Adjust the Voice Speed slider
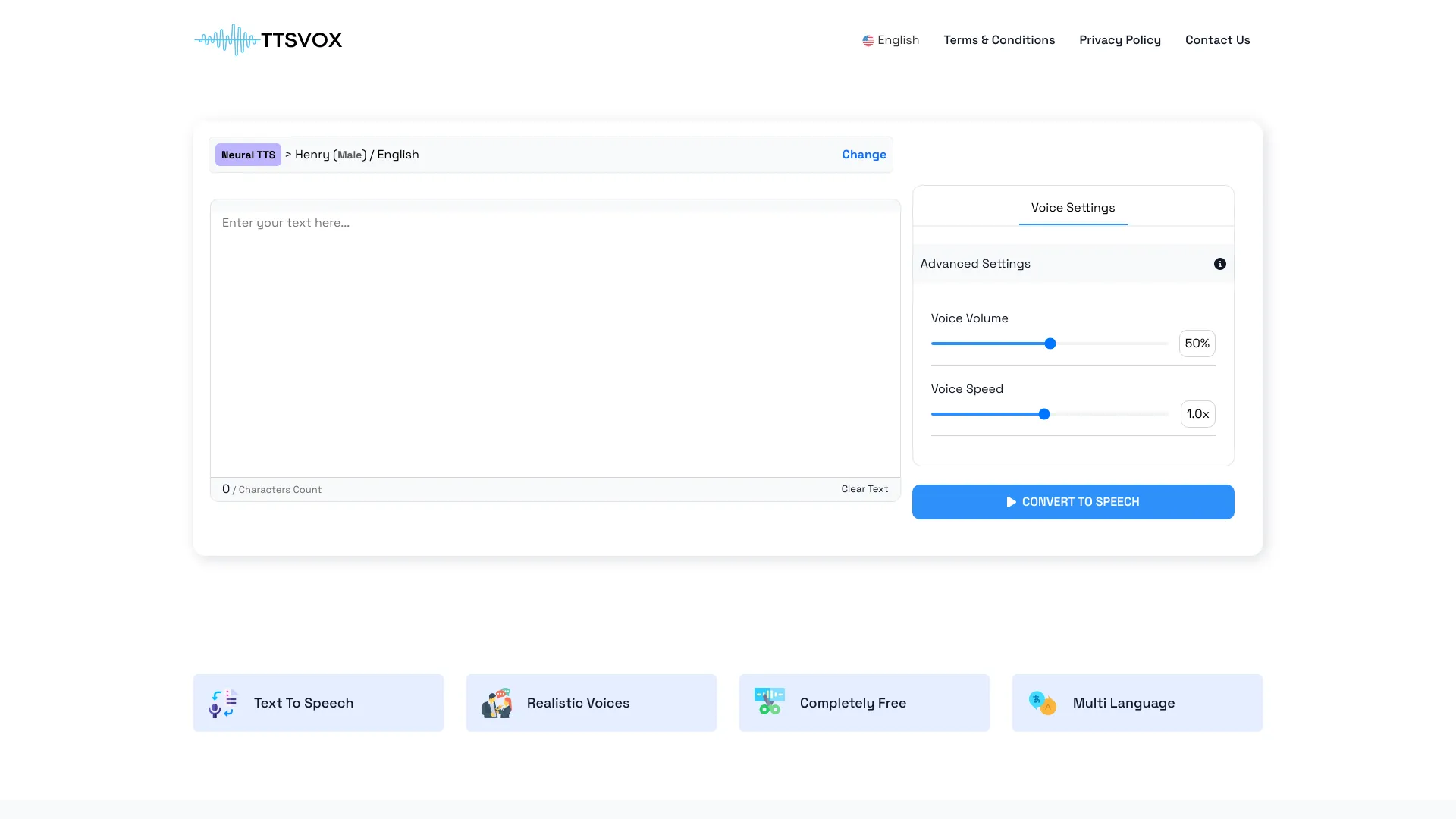This screenshot has width=1456, height=819. pos(1044,413)
